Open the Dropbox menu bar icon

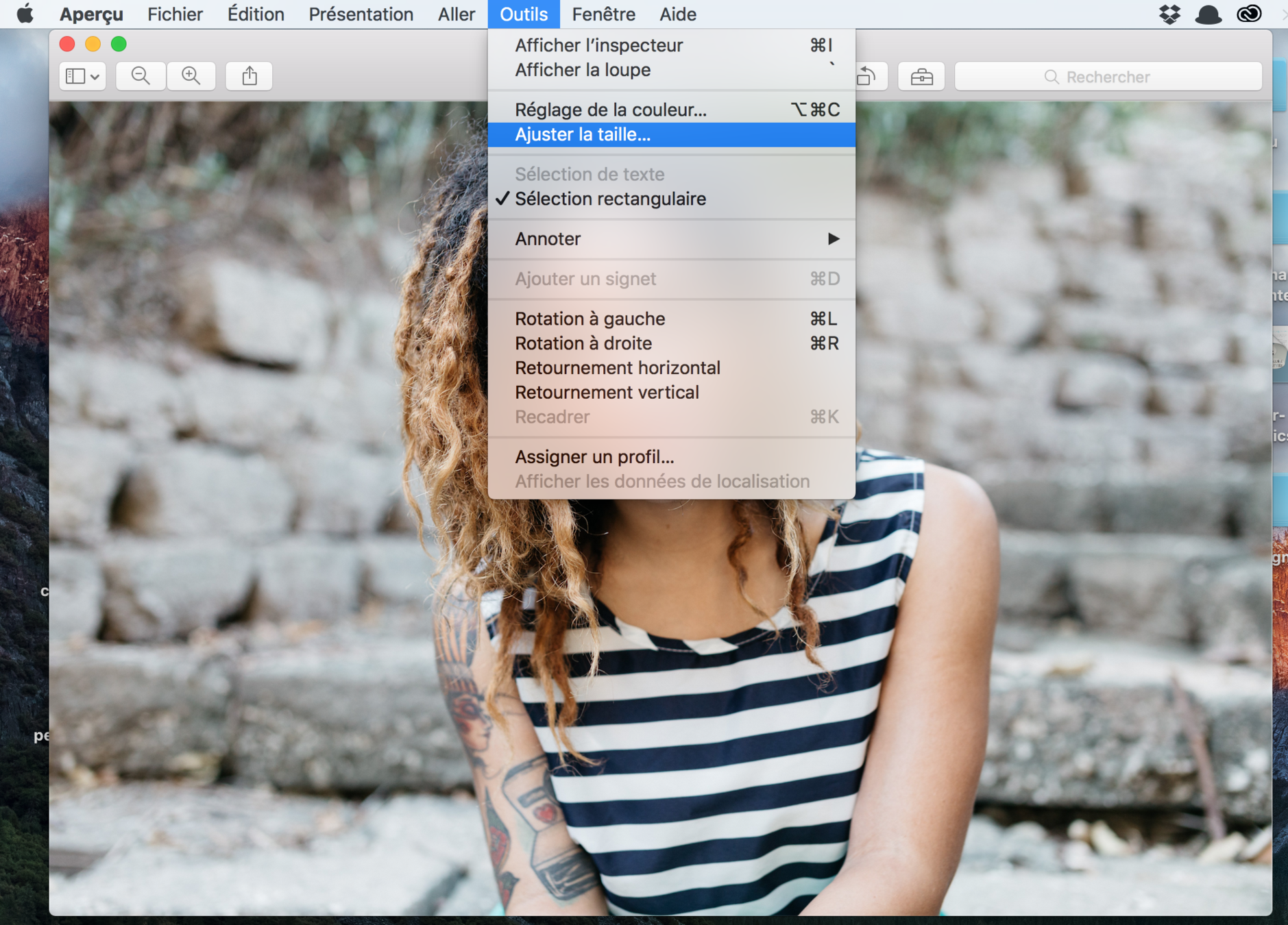pos(1169,14)
